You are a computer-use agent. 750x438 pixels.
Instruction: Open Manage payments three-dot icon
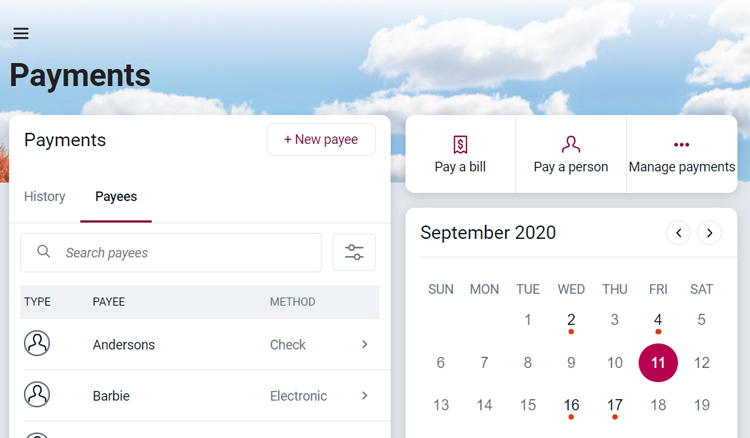click(682, 145)
